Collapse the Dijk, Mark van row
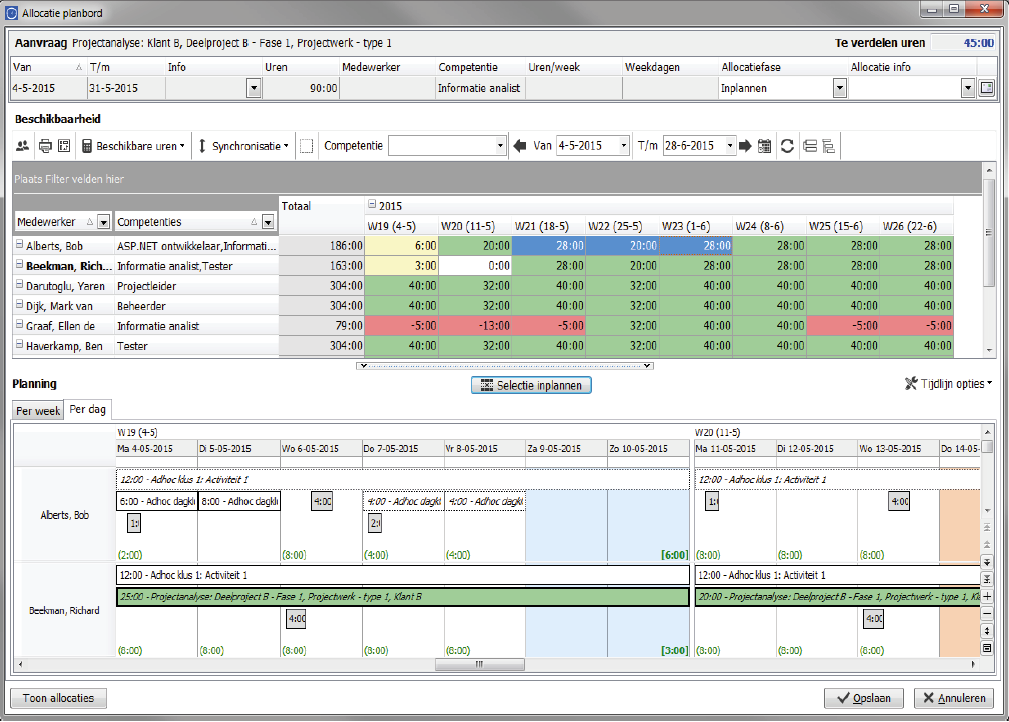The image size is (1009, 722). click(x=19, y=304)
